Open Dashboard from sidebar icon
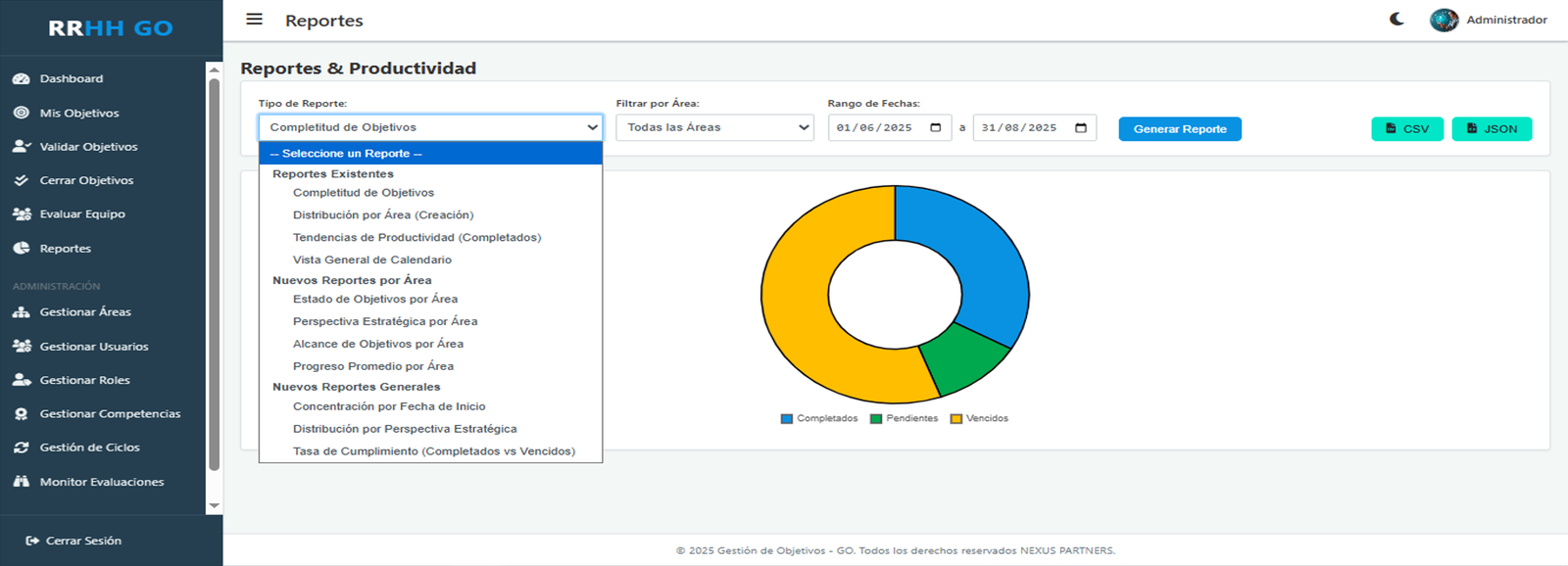Viewport: 1568px width, 566px height. 21,79
